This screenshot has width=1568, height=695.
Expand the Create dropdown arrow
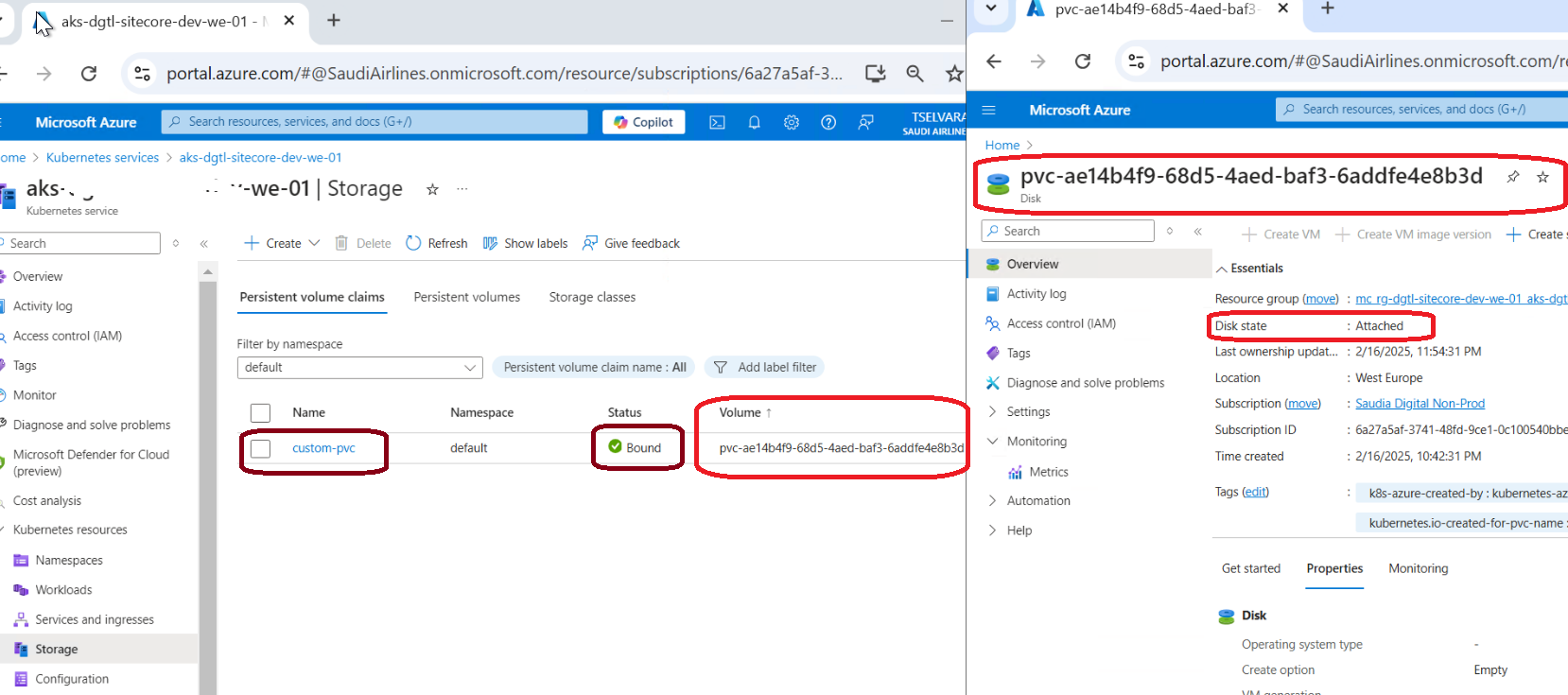pos(314,243)
